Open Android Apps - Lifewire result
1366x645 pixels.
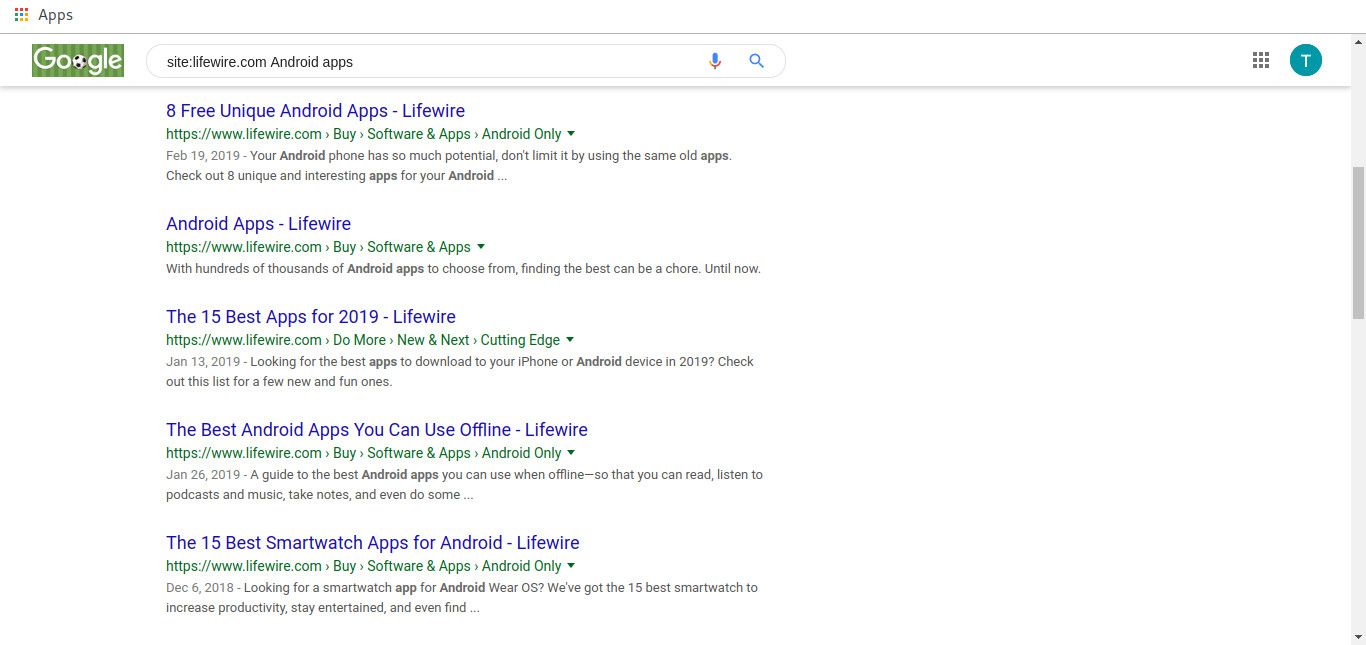(258, 224)
